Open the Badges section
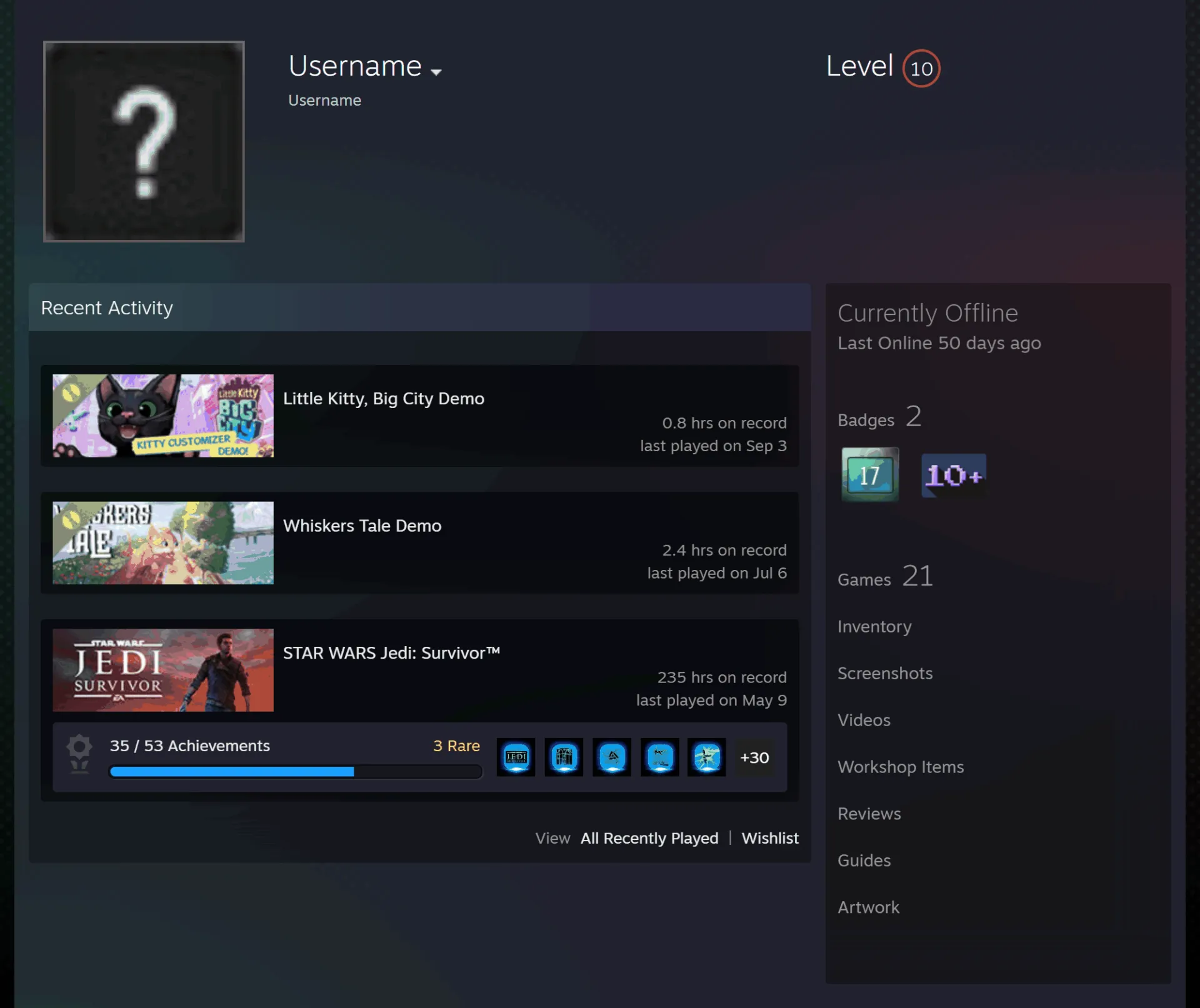 [879, 417]
